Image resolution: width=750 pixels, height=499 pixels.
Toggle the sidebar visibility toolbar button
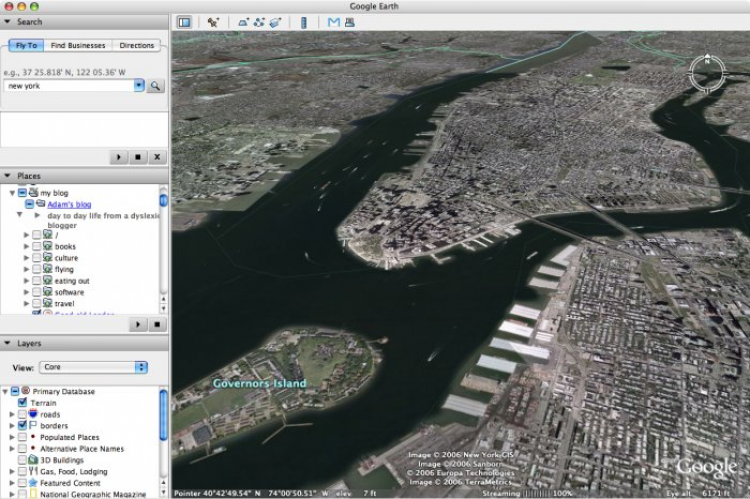pos(184,22)
